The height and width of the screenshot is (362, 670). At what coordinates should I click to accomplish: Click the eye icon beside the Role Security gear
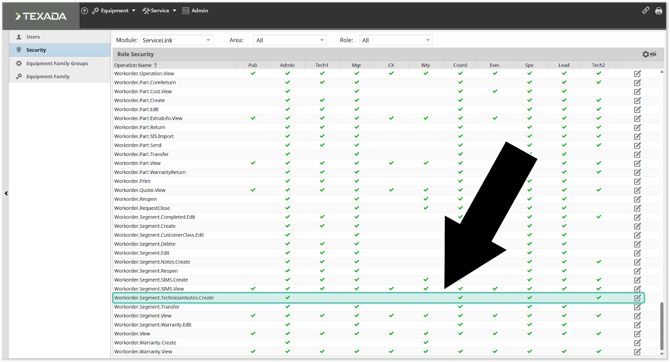click(653, 54)
